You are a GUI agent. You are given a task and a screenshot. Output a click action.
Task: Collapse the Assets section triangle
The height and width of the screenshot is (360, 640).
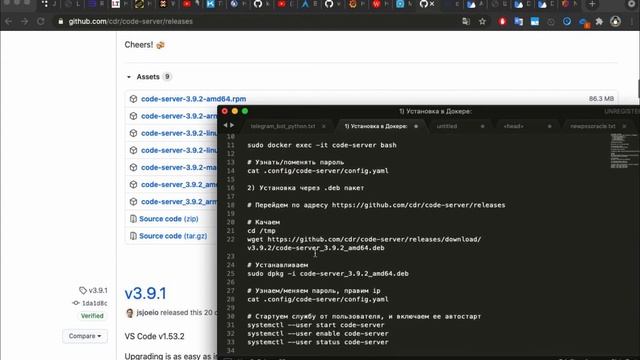click(129, 77)
